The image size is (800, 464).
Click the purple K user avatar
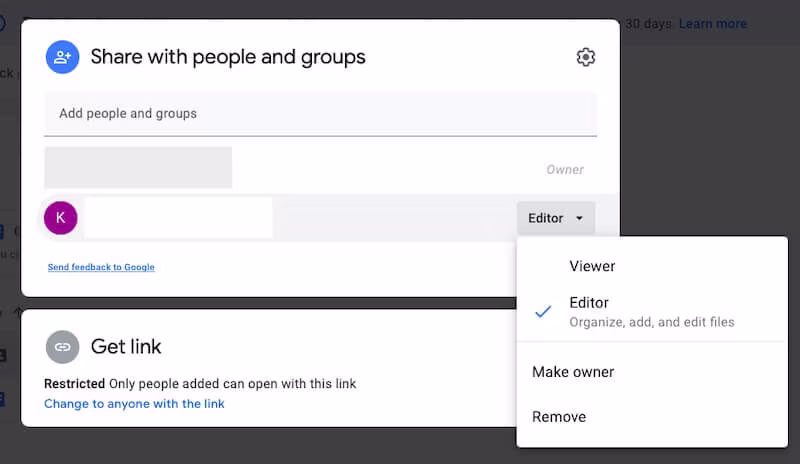[x=60, y=217]
